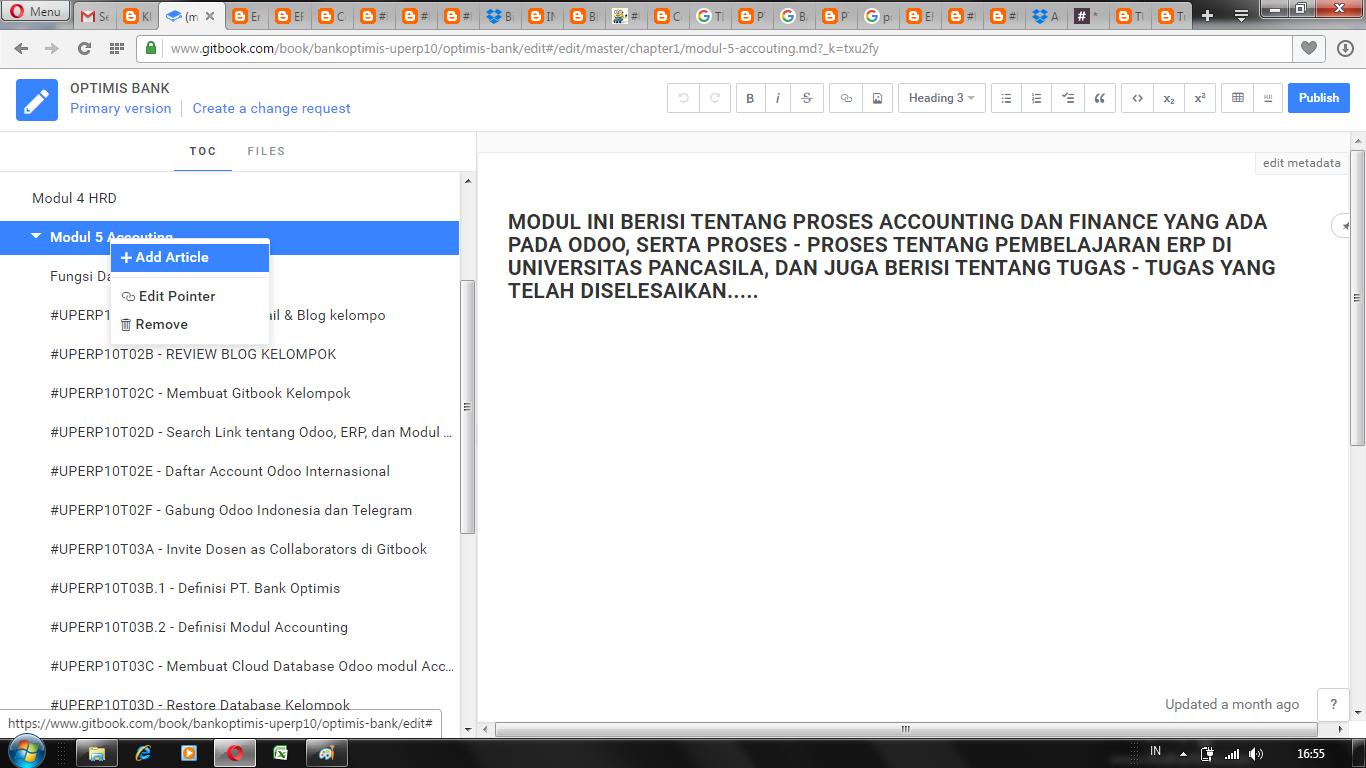The image size is (1366, 768).
Task: Switch to the FILES tab
Action: 266,151
